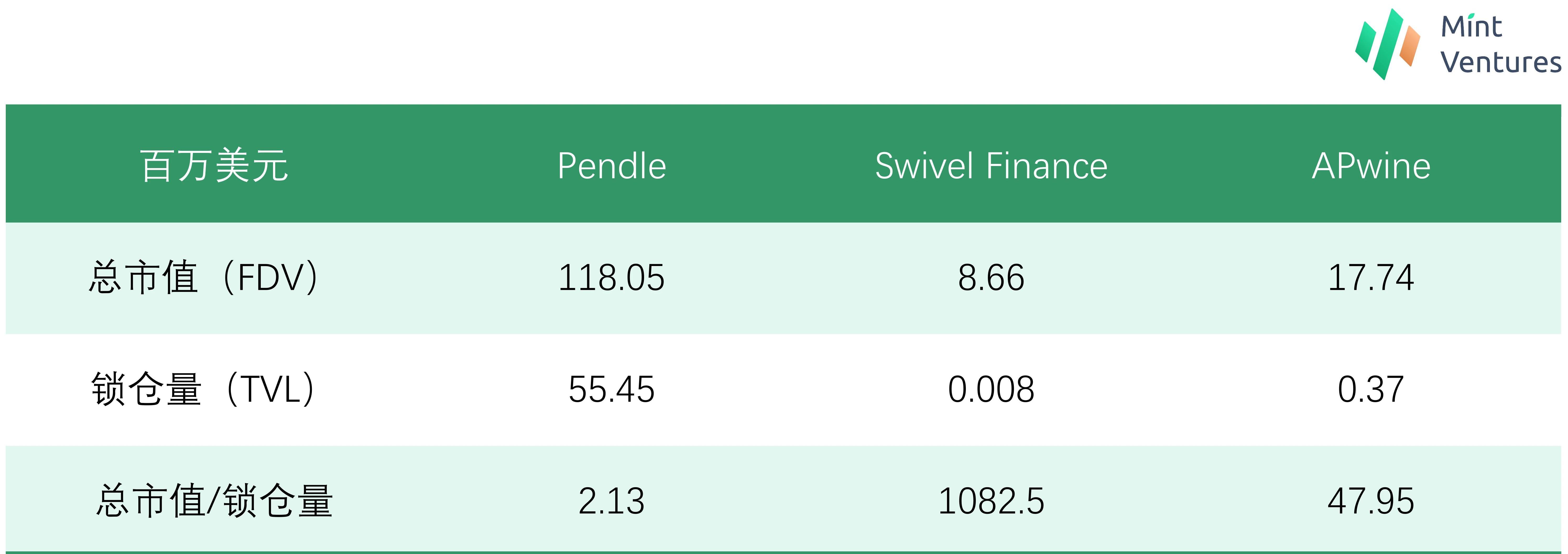Image resolution: width=1568 pixels, height=554 pixels.
Task: Select the APwine column header
Action: pyautogui.click(x=1371, y=165)
